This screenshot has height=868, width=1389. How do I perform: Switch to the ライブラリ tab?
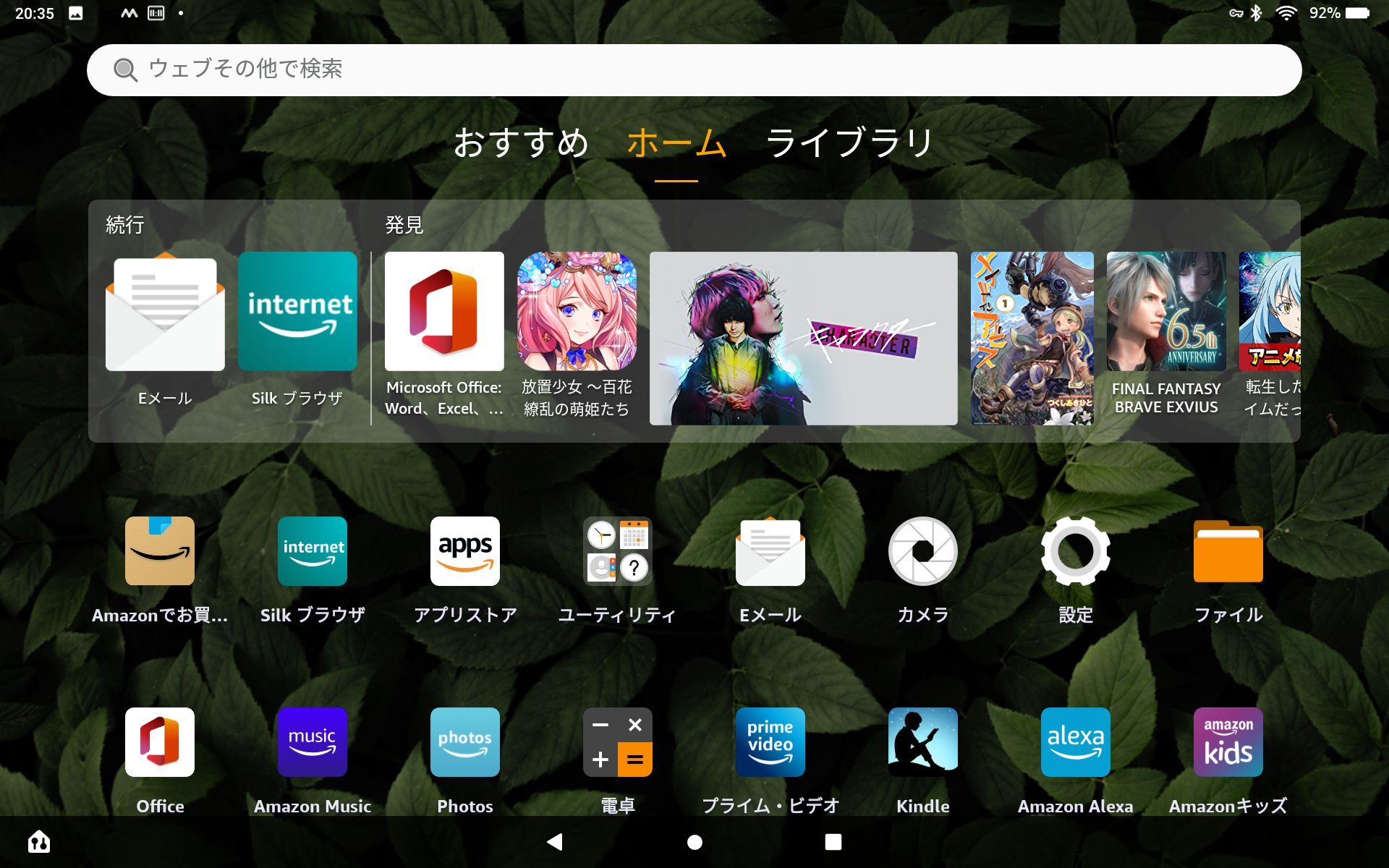(x=849, y=142)
